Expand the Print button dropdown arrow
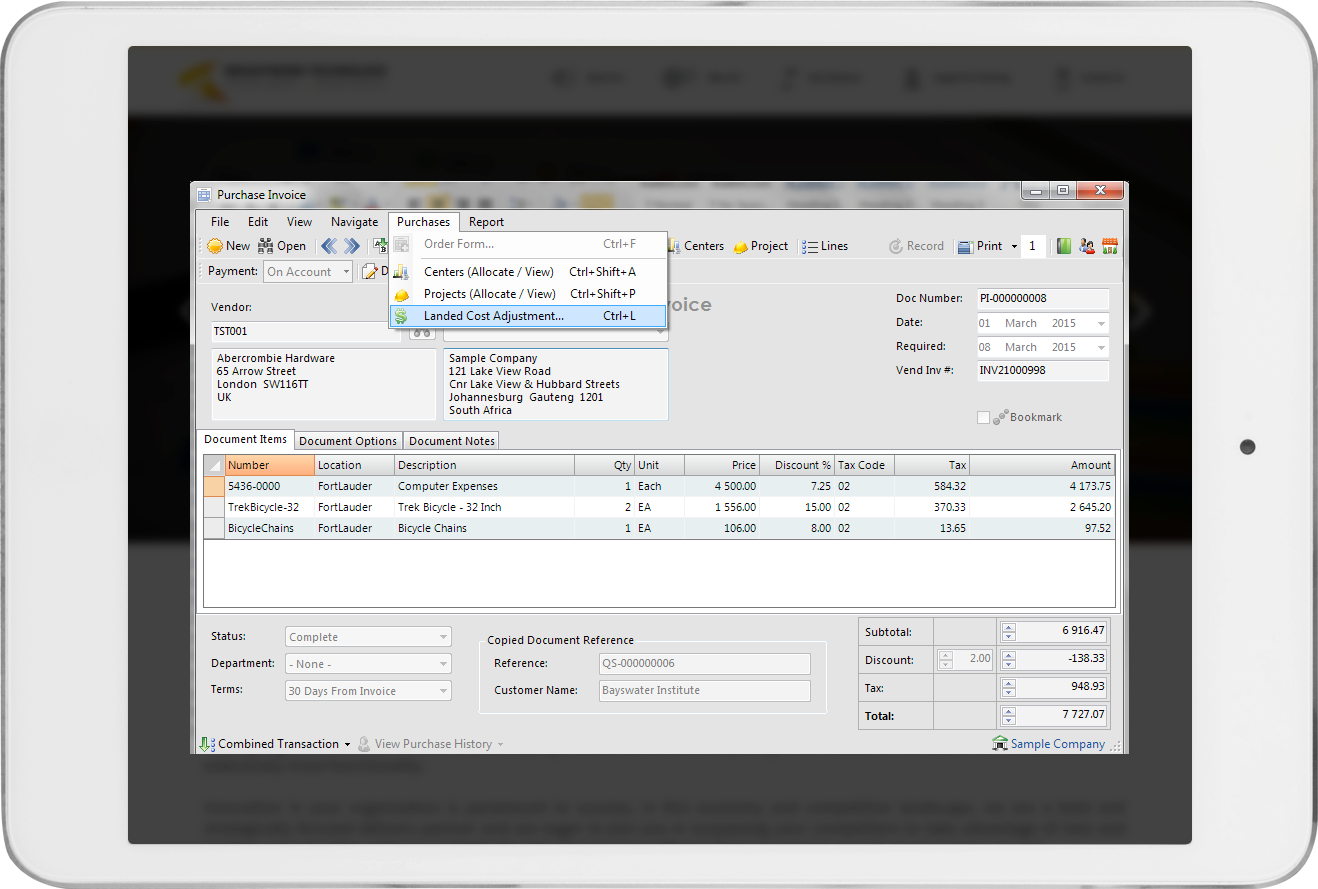This screenshot has height=889, width=1318. [1014, 247]
